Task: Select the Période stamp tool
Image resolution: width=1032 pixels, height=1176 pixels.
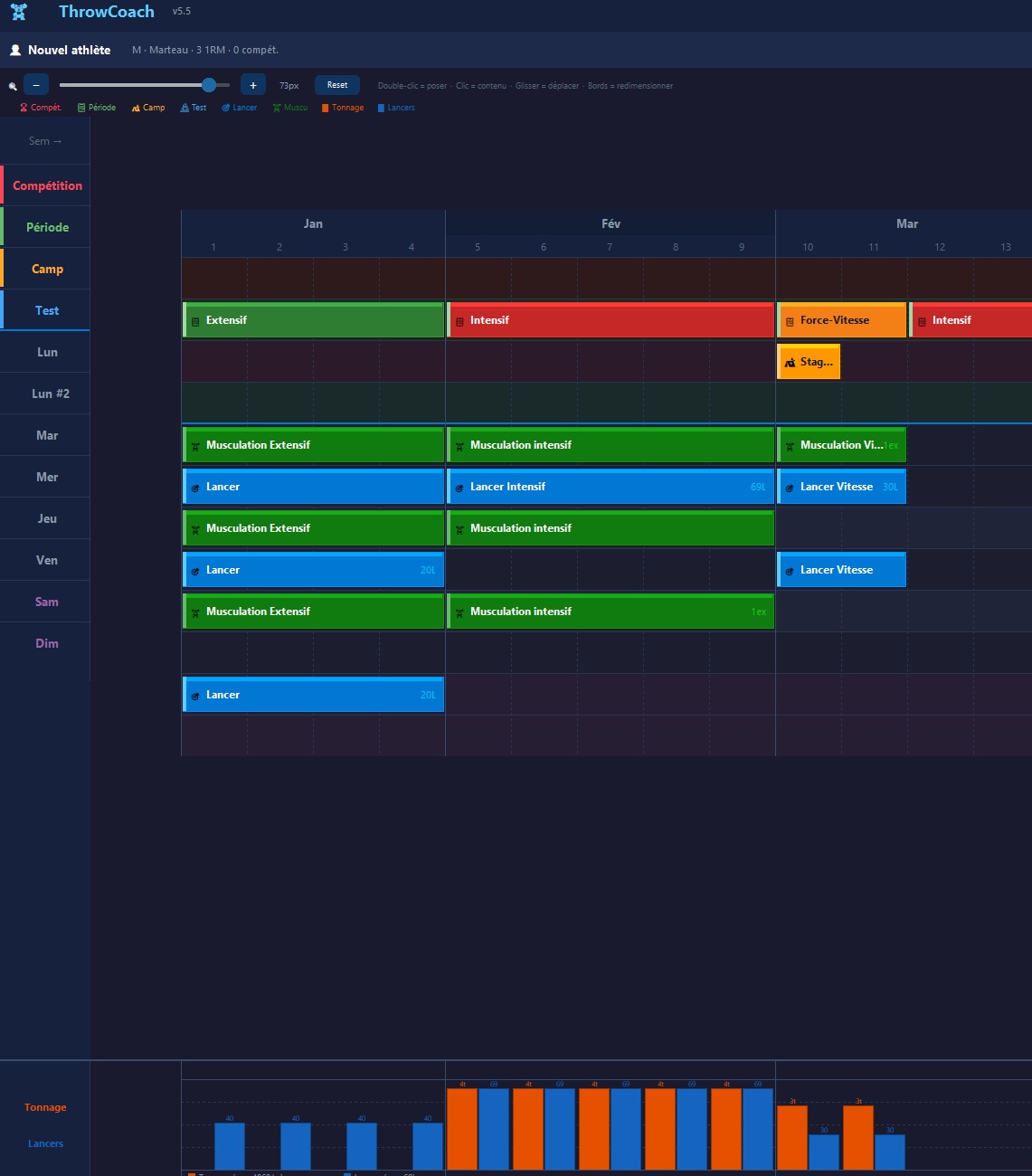Action: coord(96,107)
